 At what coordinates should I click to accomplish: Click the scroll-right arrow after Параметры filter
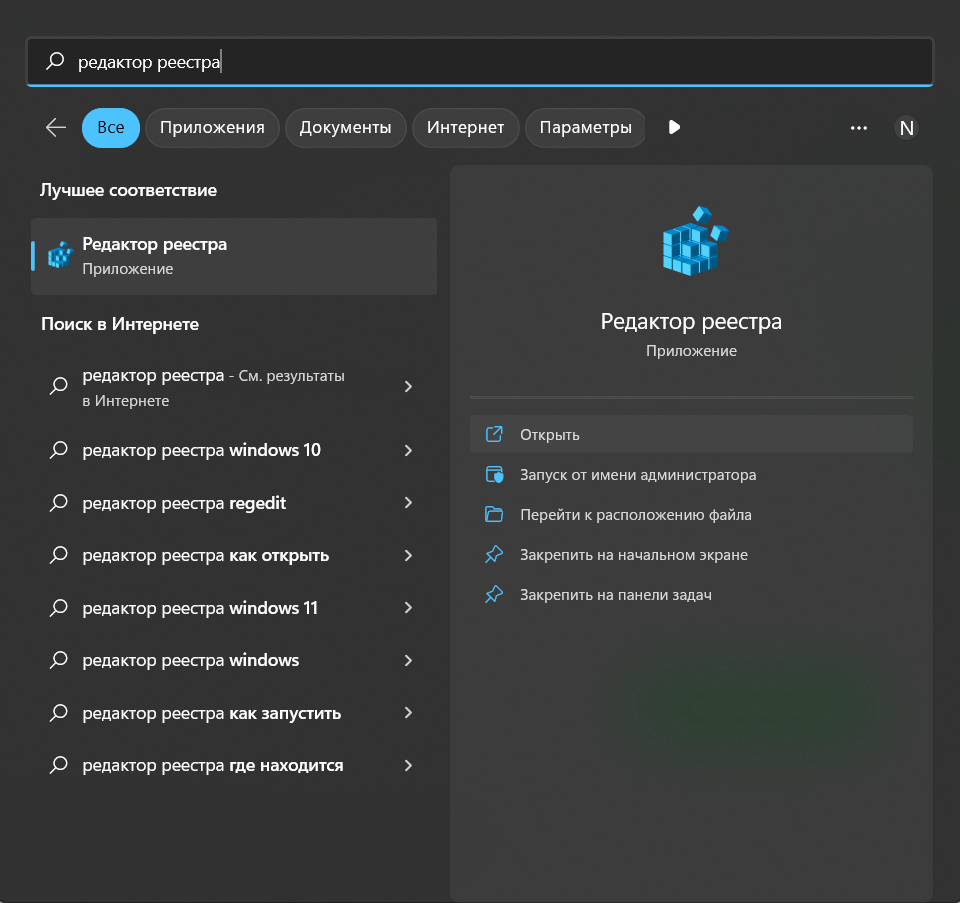tap(674, 127)
